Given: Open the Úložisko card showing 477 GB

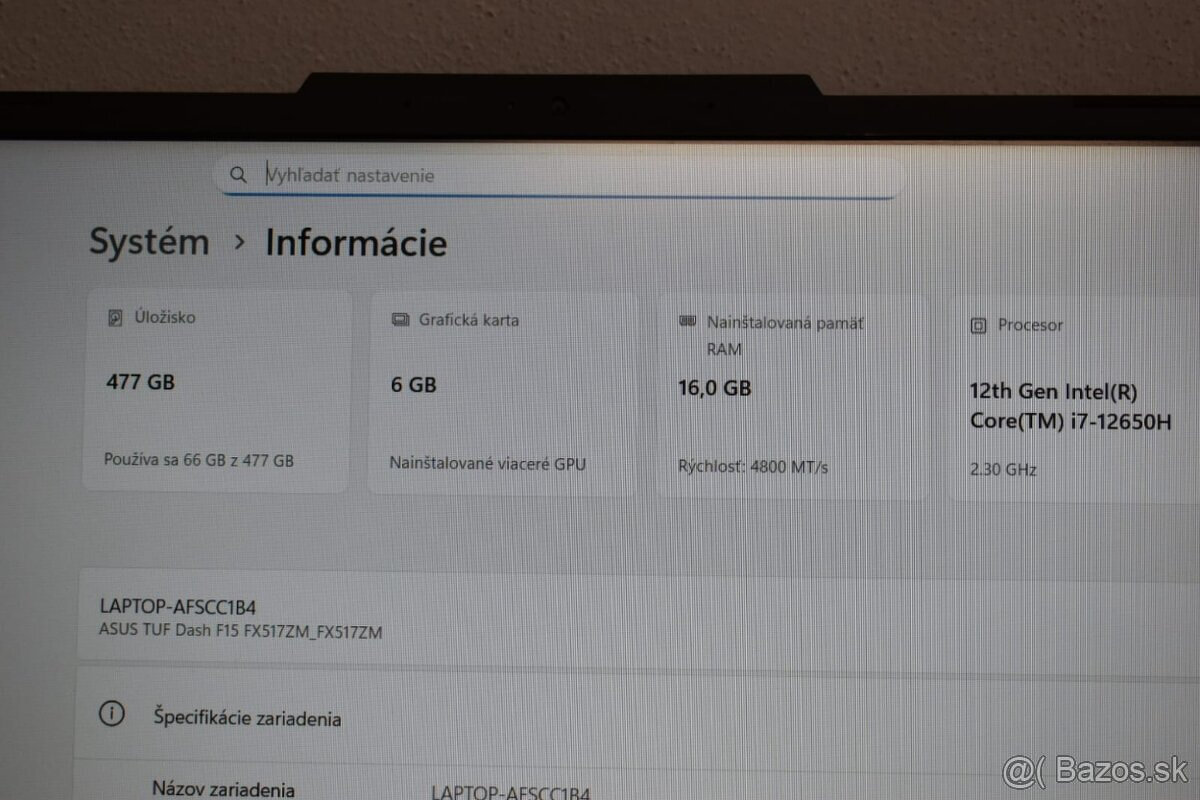Looking at the screenshot, I should click(x=215, y=392).
